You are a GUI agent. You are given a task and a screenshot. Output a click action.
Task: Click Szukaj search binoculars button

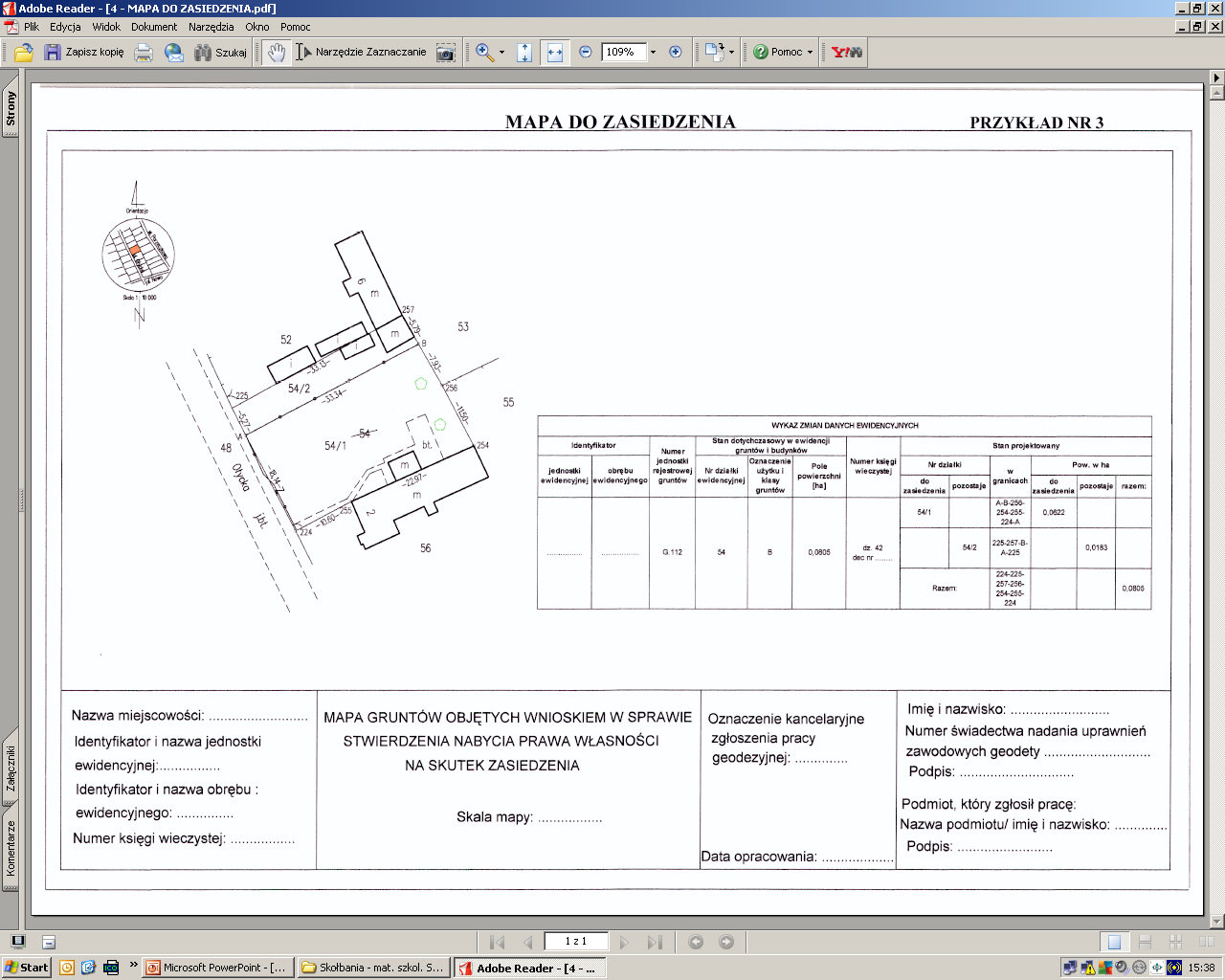220,52
